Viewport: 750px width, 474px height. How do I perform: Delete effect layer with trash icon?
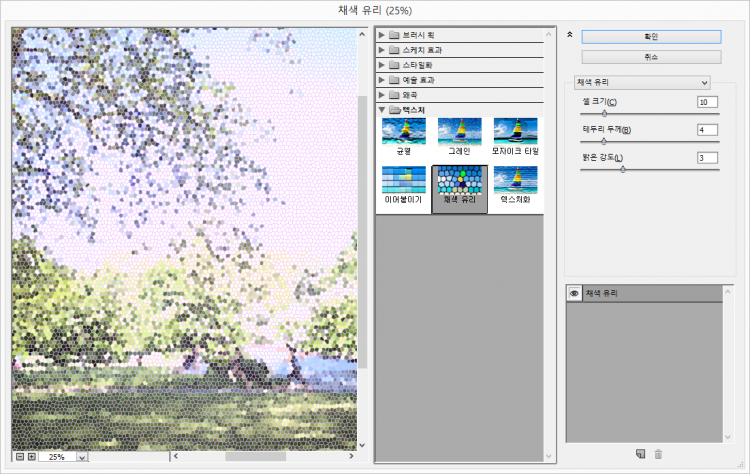658,454
